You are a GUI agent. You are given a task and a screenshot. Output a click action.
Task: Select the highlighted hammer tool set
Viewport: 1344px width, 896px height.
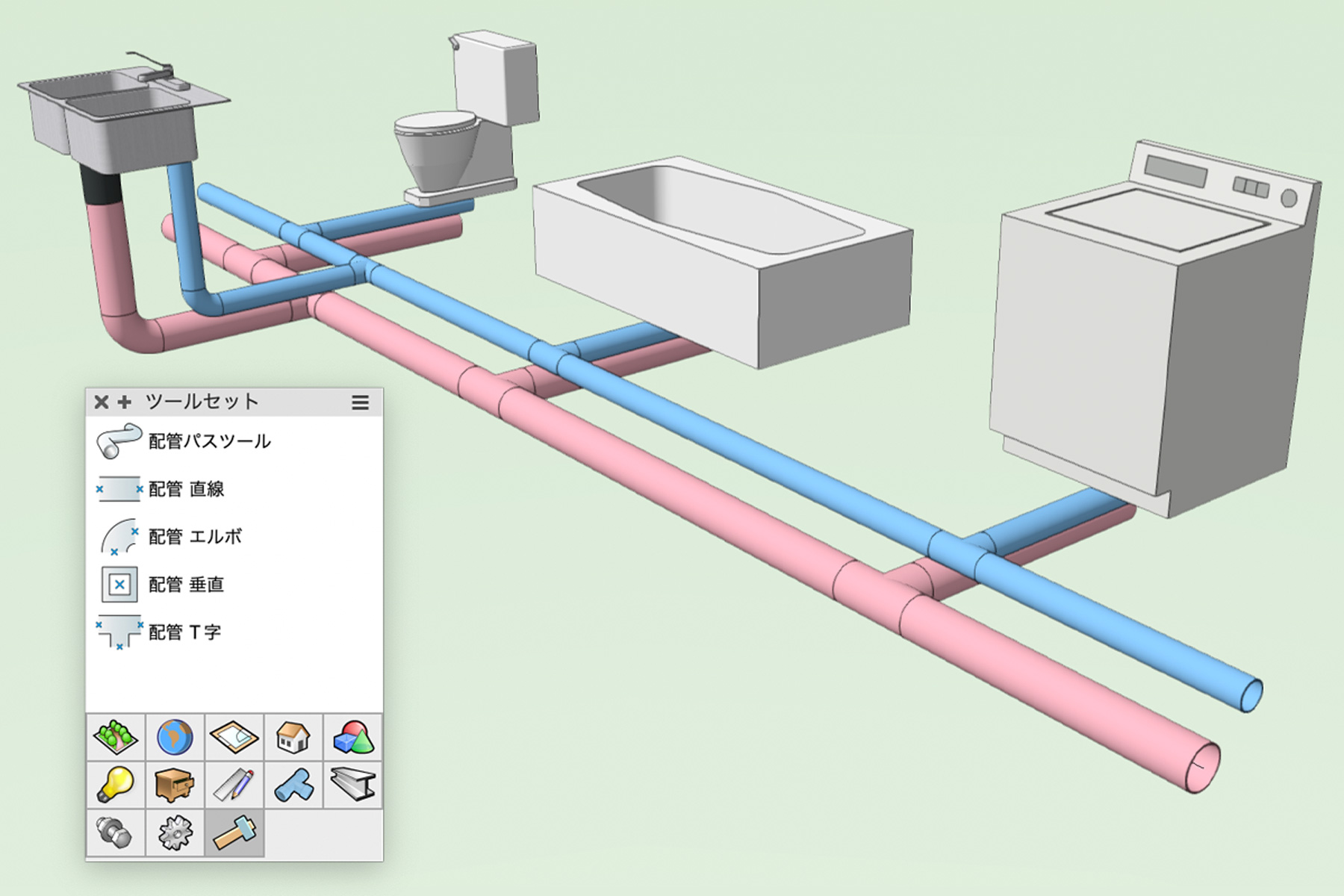click(x=234, y=833)
